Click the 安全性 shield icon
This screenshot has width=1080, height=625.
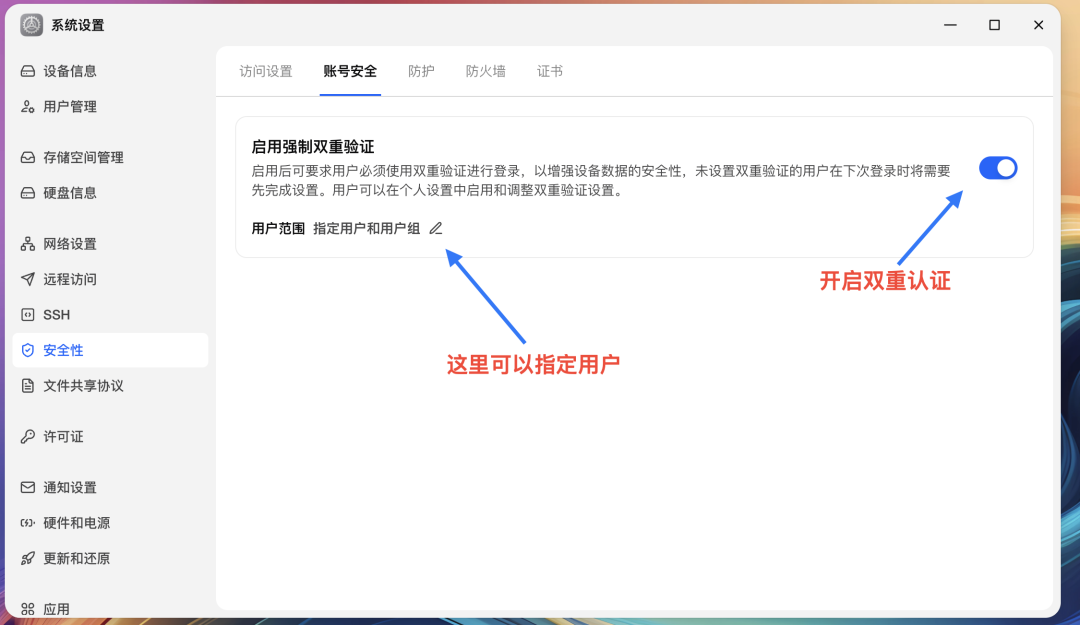tap(28, 350)
